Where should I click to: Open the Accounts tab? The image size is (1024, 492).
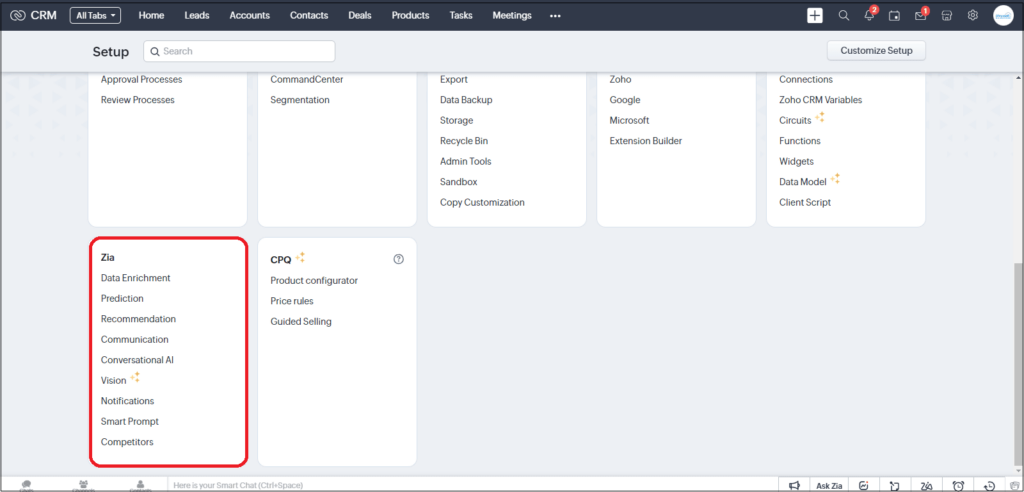coord(249,15)
